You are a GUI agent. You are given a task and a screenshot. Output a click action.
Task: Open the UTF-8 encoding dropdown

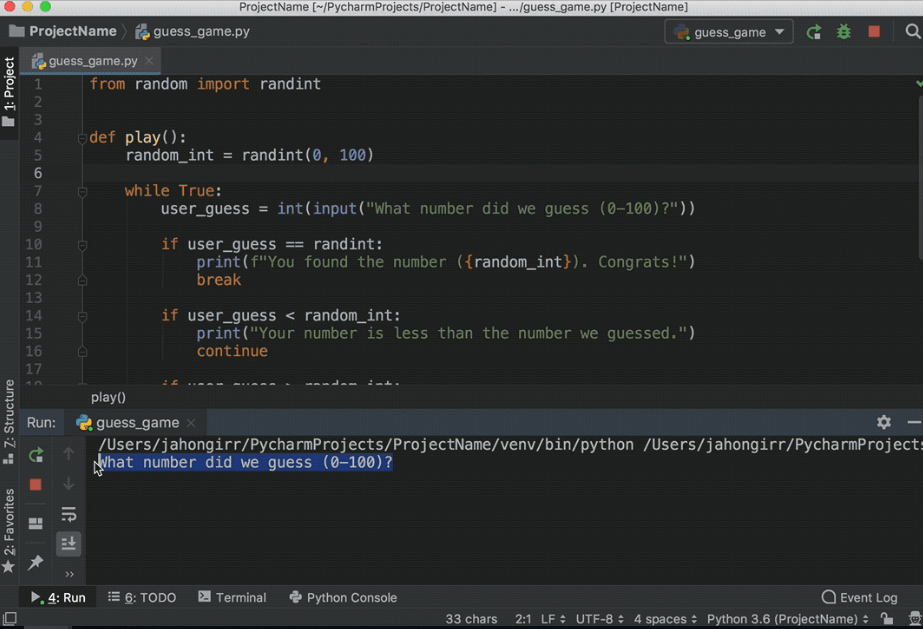pos(600,618)
